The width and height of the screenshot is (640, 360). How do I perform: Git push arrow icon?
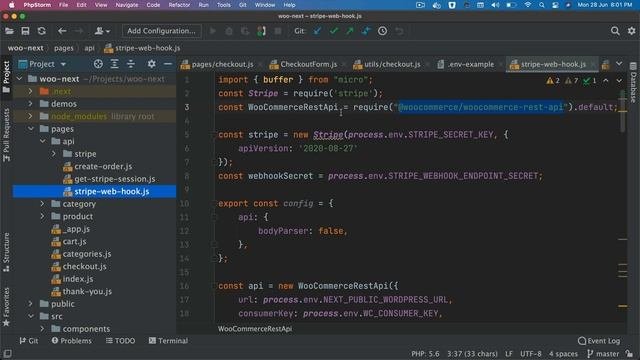(x=350, y=31)
